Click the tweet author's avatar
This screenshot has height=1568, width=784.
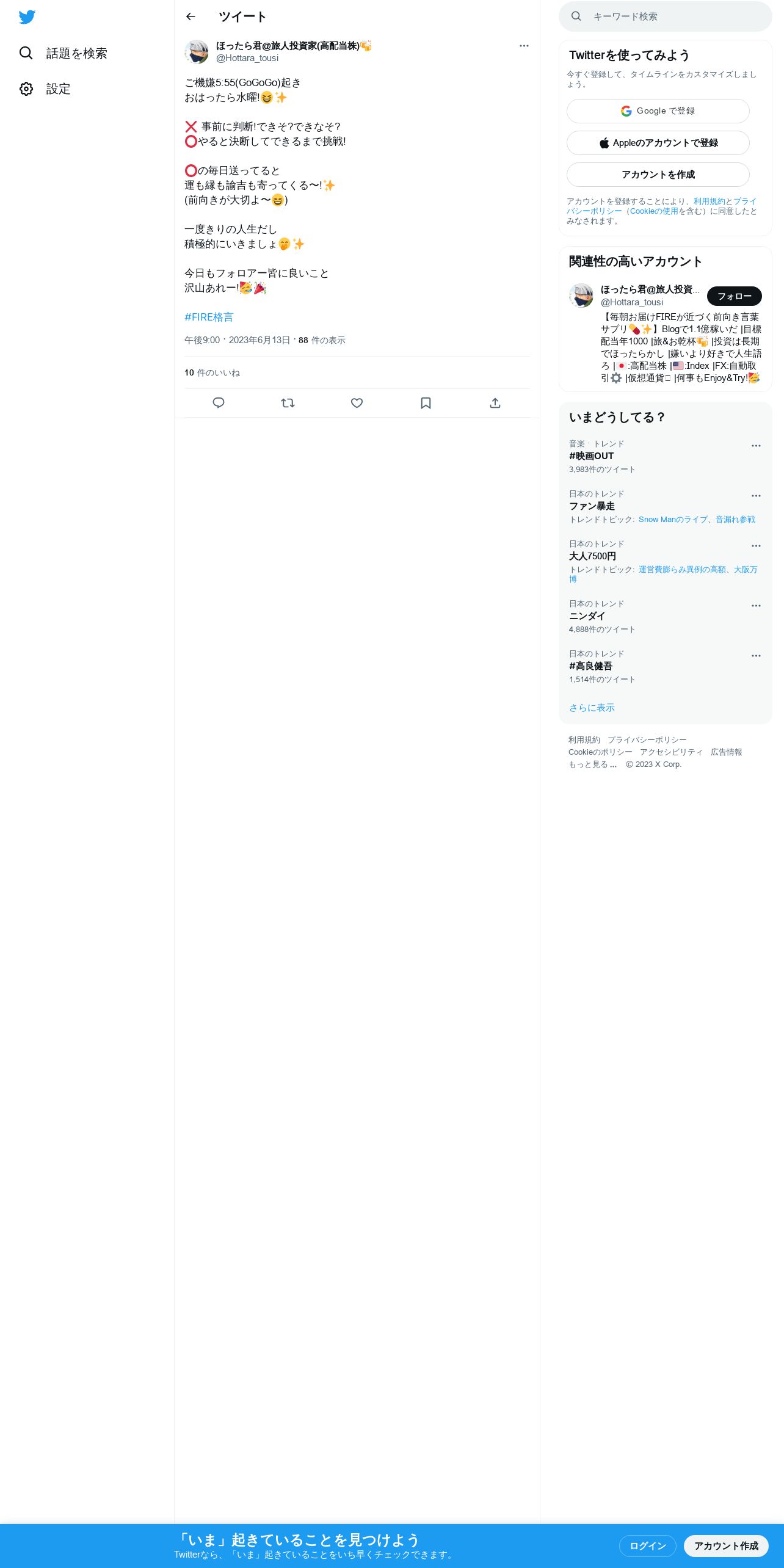click(197, 52)
